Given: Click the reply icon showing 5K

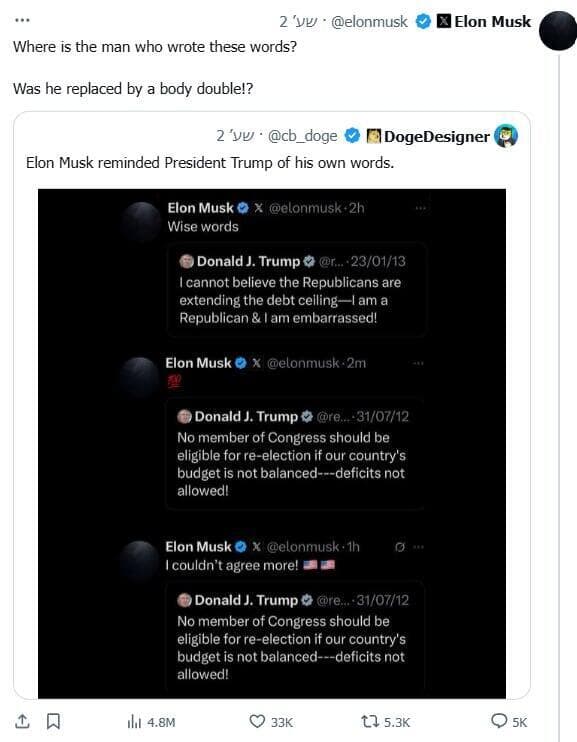Looking at the screenshot, I should 509,722.
